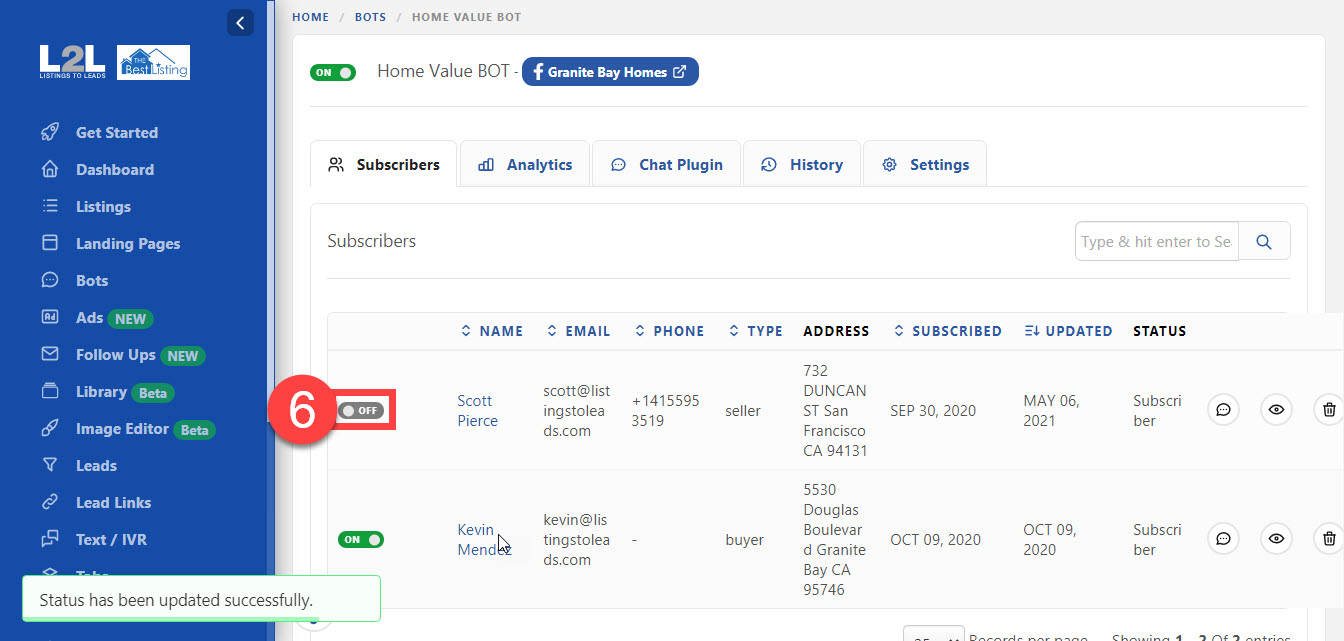Viewport: 1344px width, 641px height.
Task: Click the Leads funnel icon
Action: (50, 465)
